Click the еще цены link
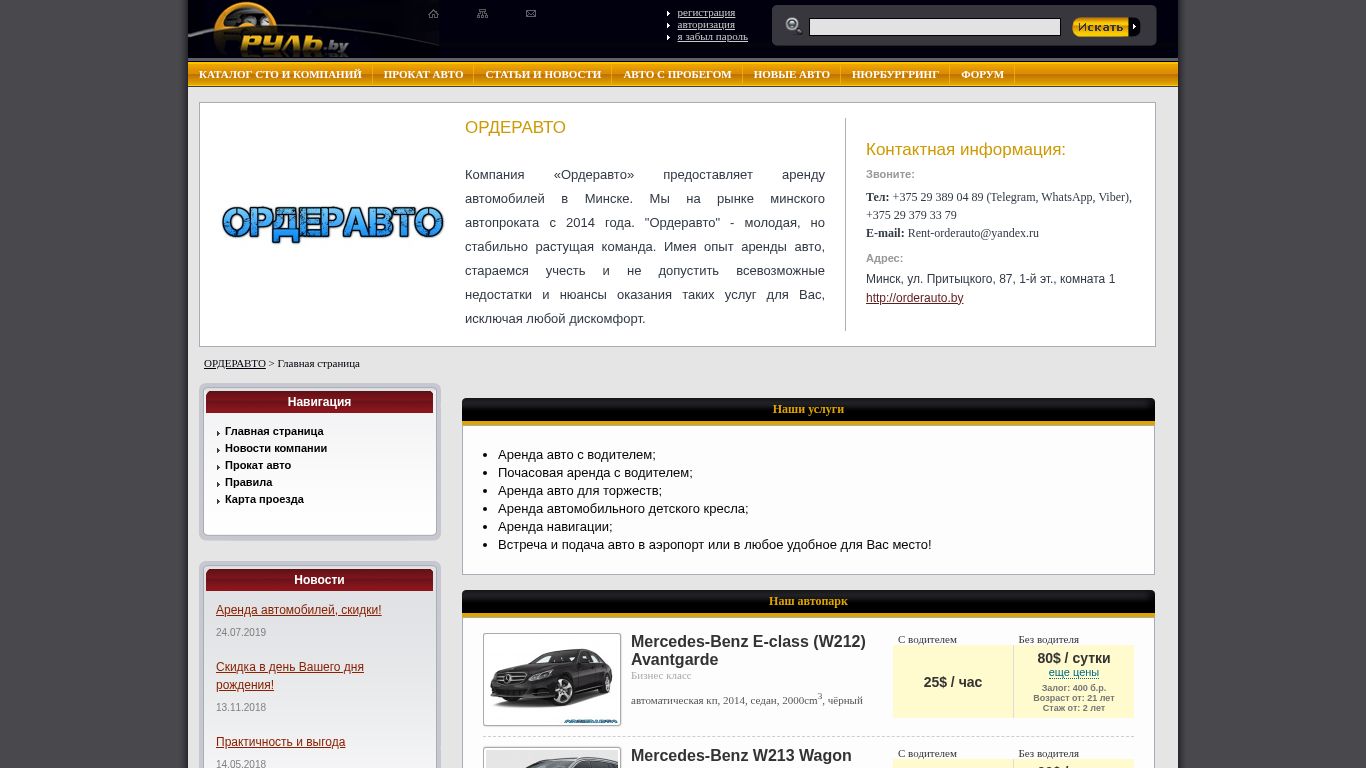Image resolution: width=1366 pixels, height=768 pixels. click(1073, 672)
